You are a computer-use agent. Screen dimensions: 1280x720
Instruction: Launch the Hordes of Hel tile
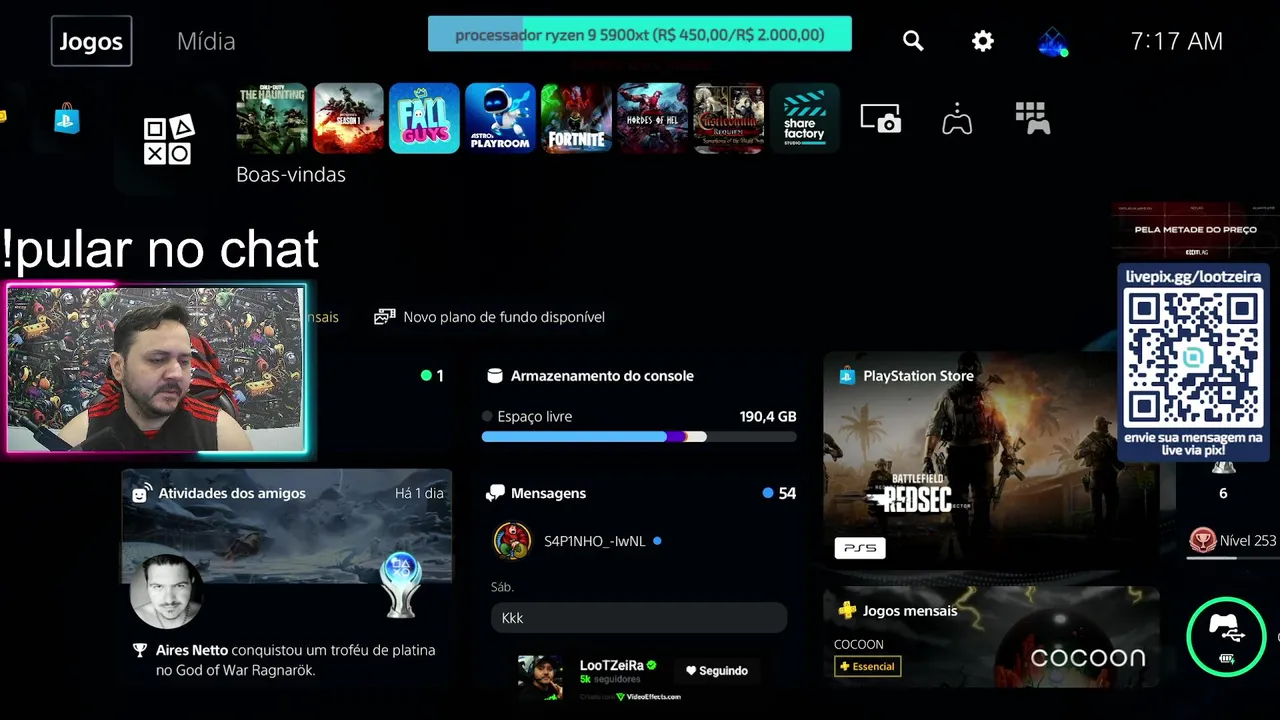[652, 118]
